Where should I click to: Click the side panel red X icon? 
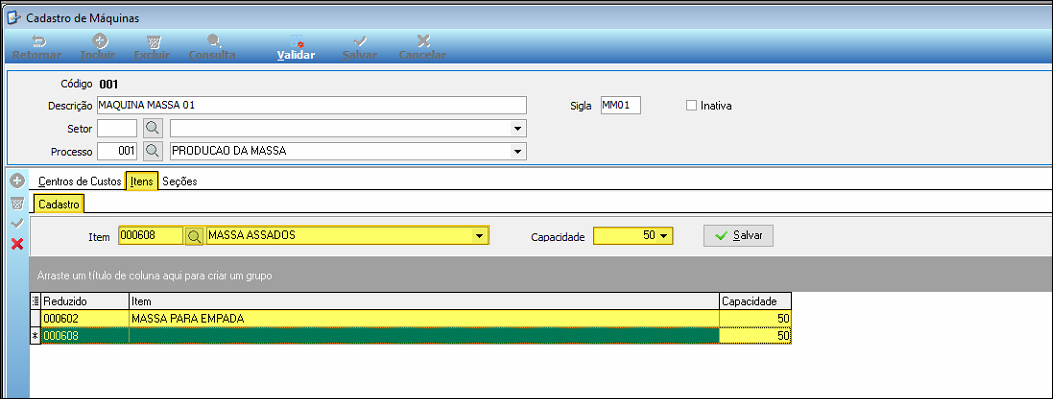(x=17, y=244)
